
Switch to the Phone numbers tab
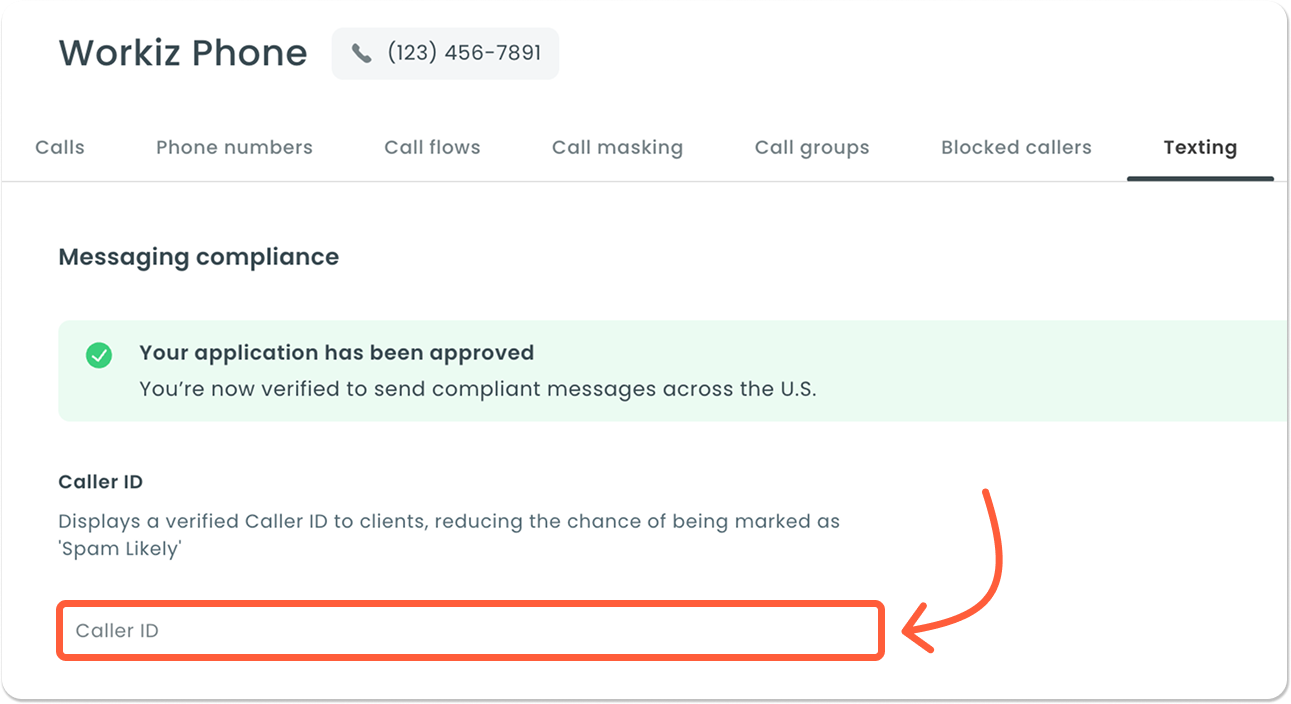[x=234, y=148]
